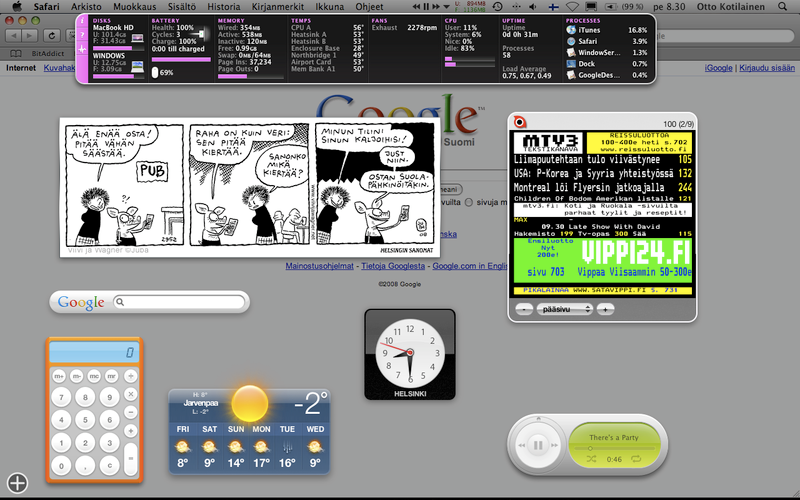Screen dimensions: 800x500
Task: Click the Viivi ja Wagner comic strip
Action: [x=250, y=188]
